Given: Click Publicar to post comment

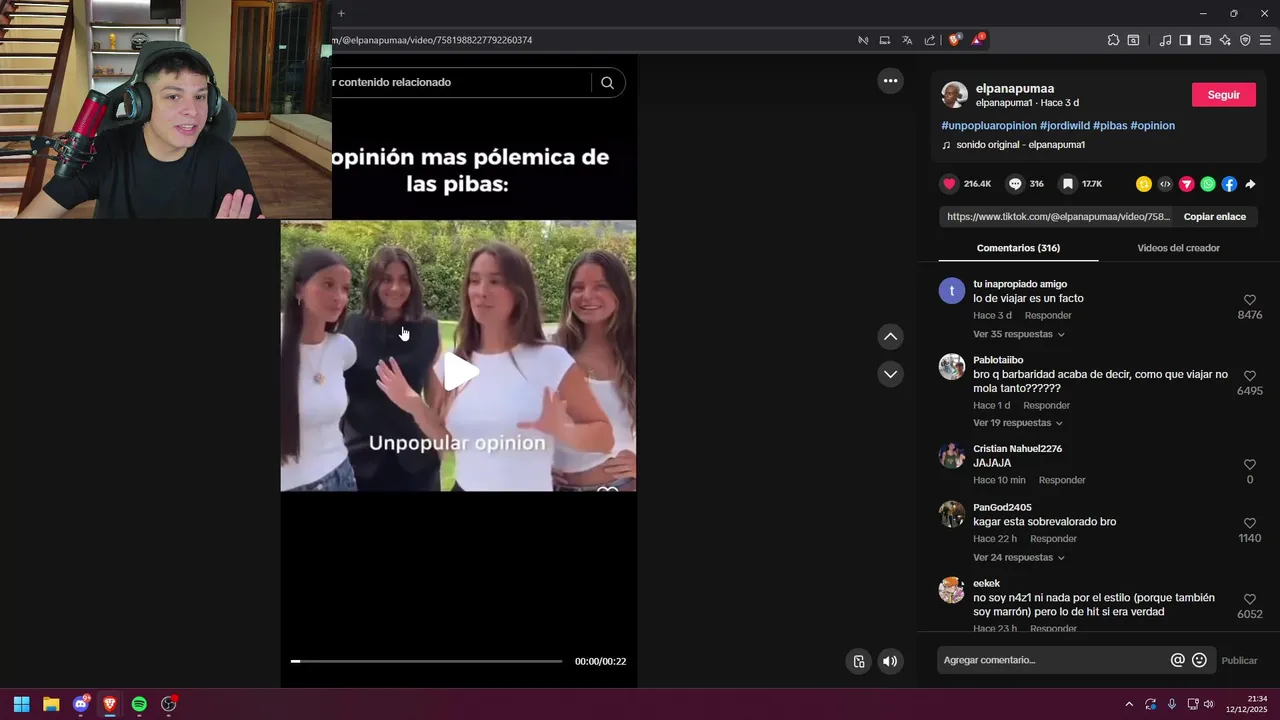Looking at the screenshot, I should 1239,660.
